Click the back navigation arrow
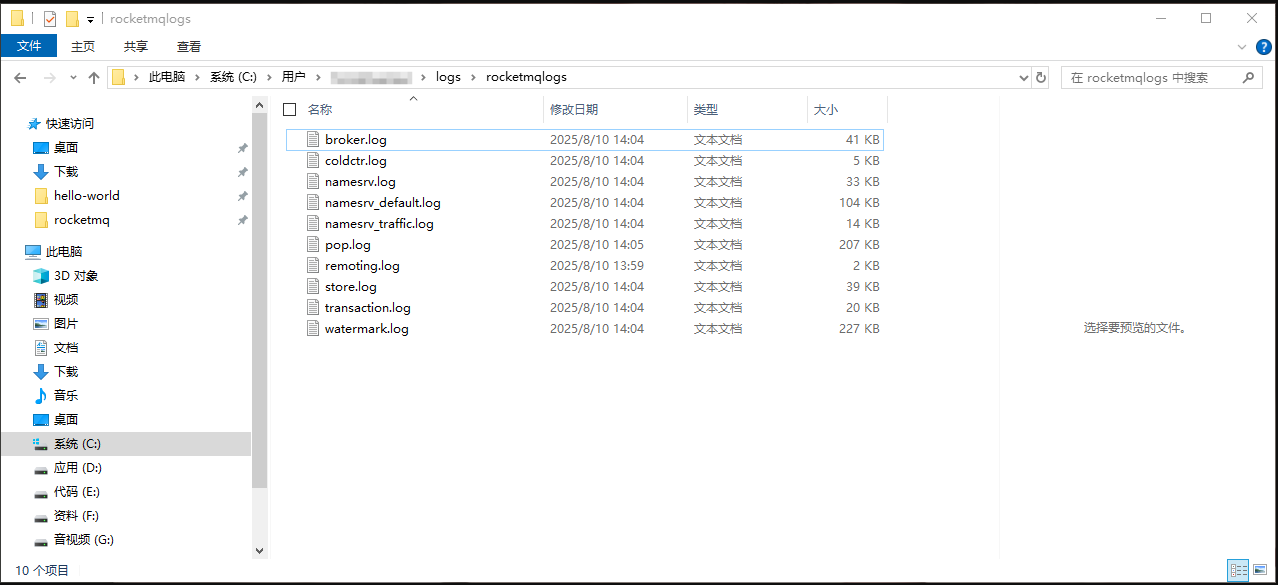This screenshot has width=1278, height=585. coord(18,76)
